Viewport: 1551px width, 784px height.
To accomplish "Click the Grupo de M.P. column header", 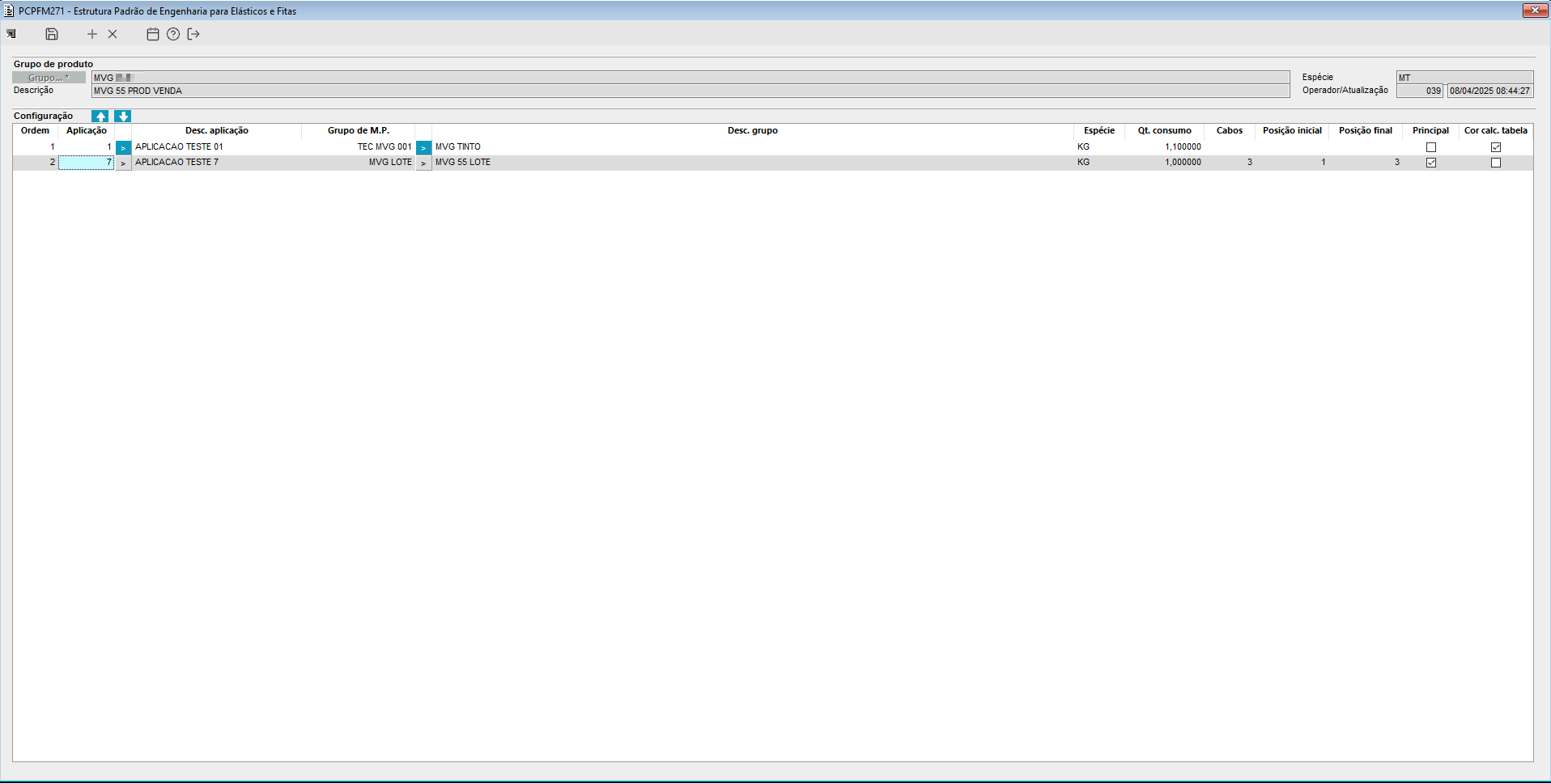I will point(359,131).
